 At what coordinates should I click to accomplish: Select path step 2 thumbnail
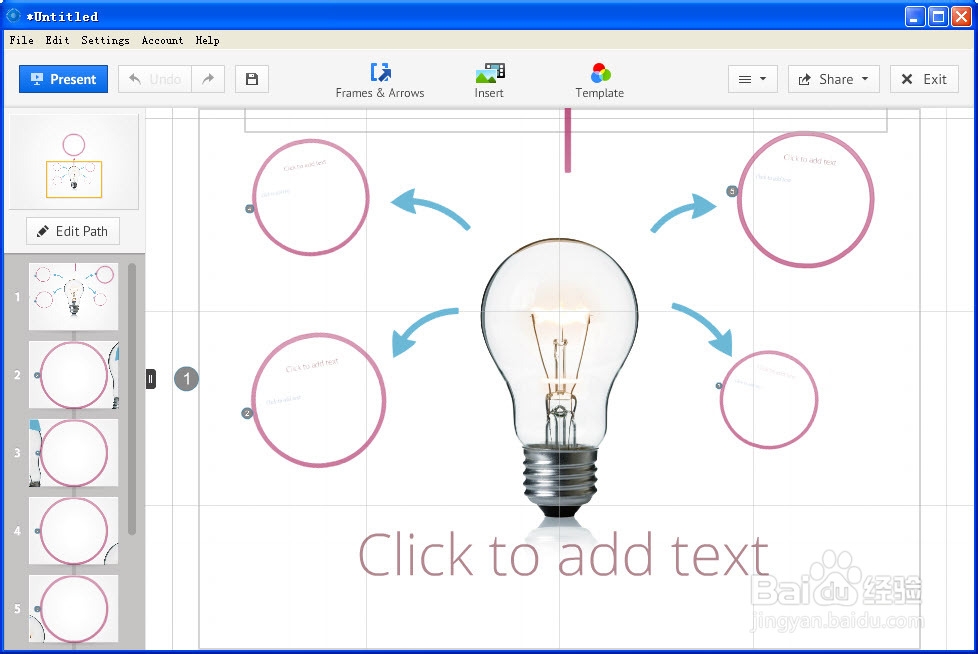pyautogui.click(x=74, y=375)
